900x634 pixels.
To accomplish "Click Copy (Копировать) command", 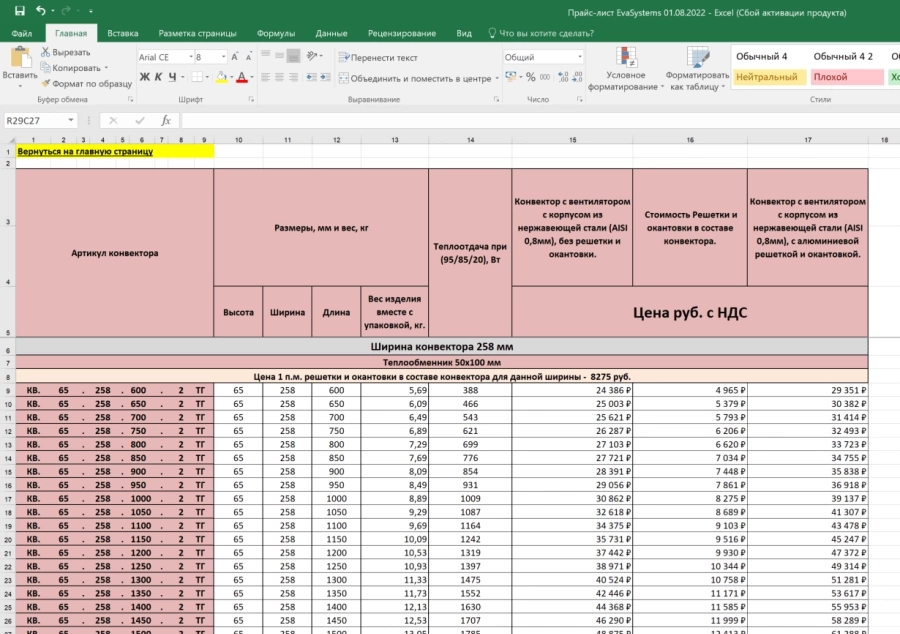I will coord(71,68).
